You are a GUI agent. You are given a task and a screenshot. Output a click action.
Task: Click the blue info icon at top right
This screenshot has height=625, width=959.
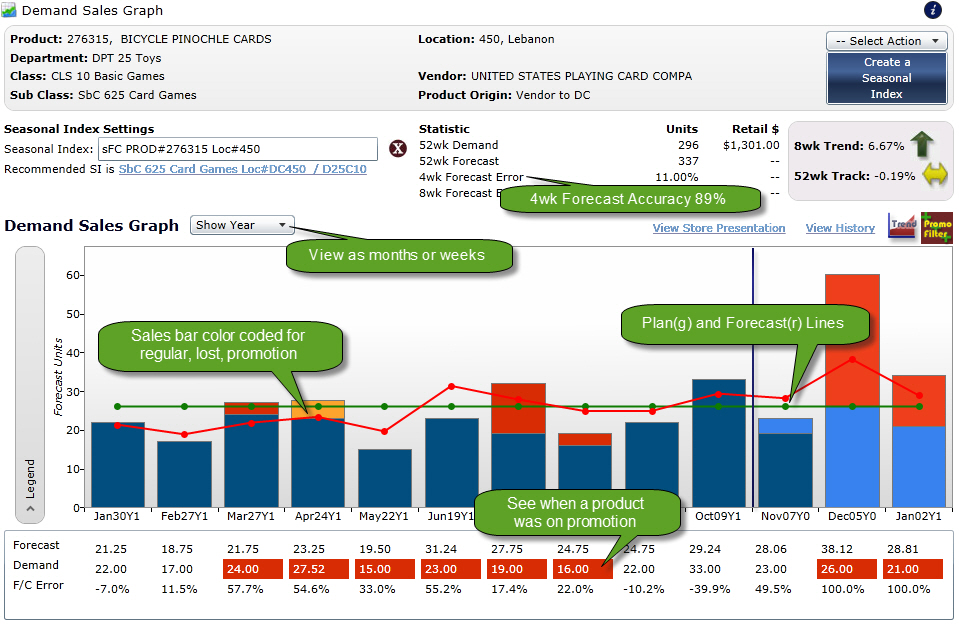click(932, 11)
